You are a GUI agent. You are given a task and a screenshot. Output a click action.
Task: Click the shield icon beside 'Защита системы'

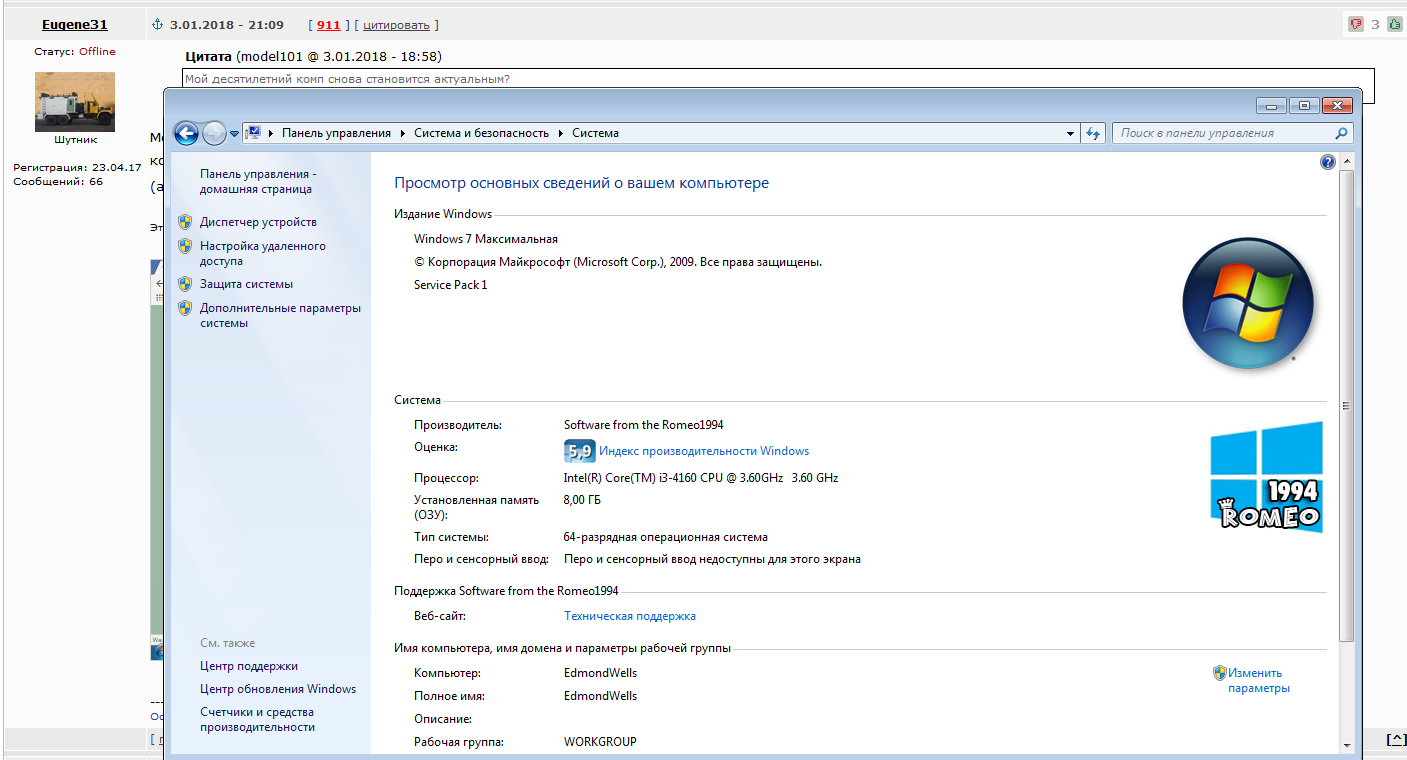click(185, 284)
